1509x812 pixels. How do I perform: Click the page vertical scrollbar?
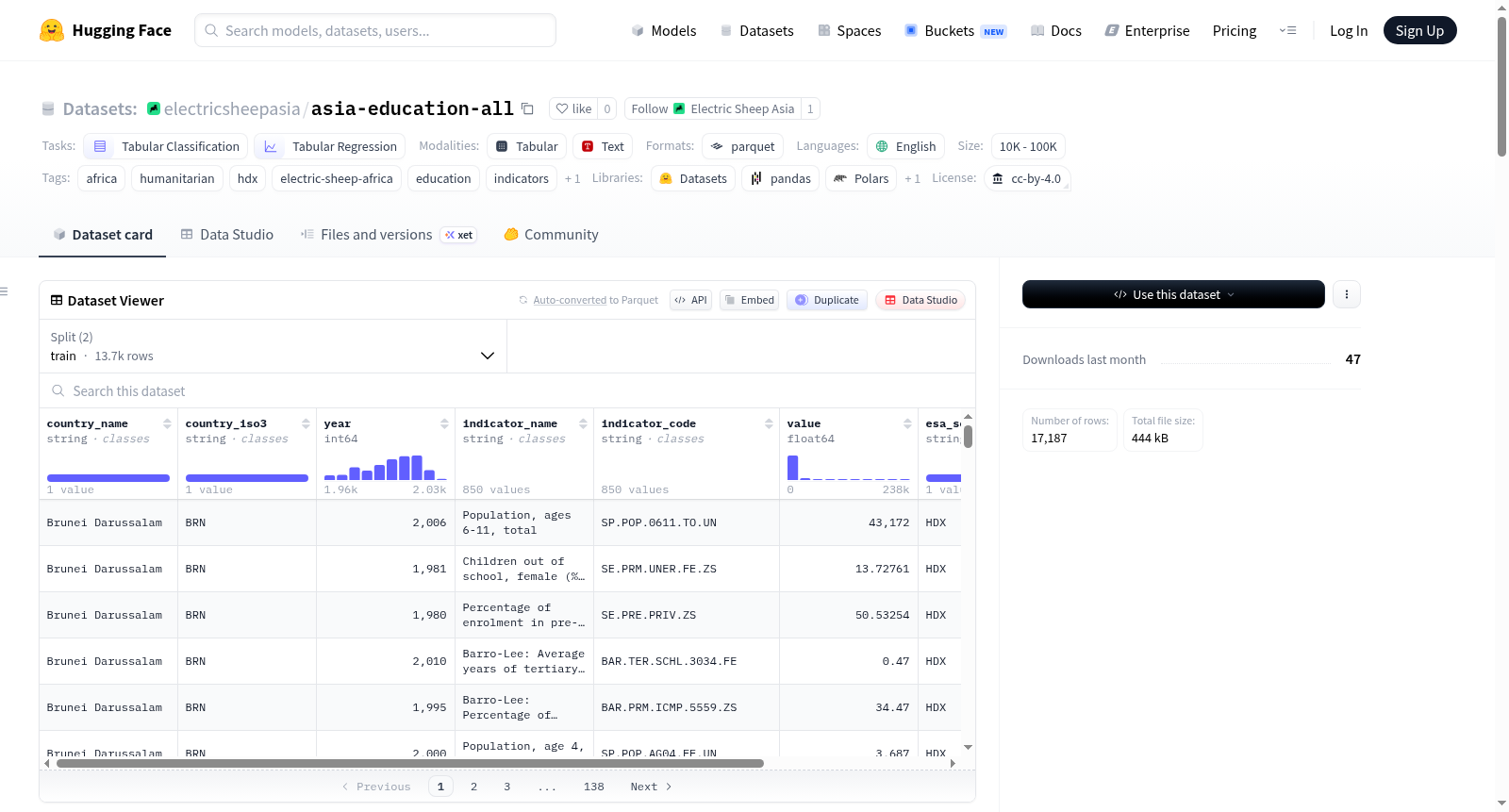[1501, 86]
